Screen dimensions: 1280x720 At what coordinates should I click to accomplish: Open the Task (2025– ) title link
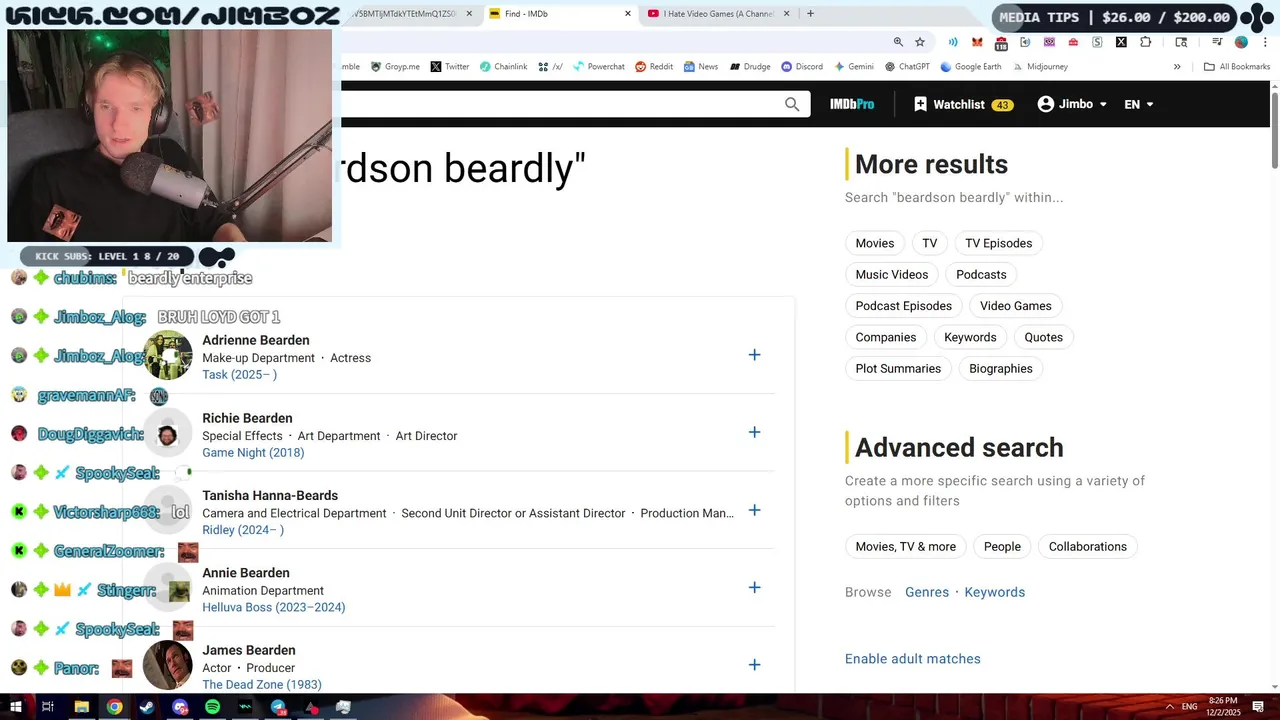point(239,375)
